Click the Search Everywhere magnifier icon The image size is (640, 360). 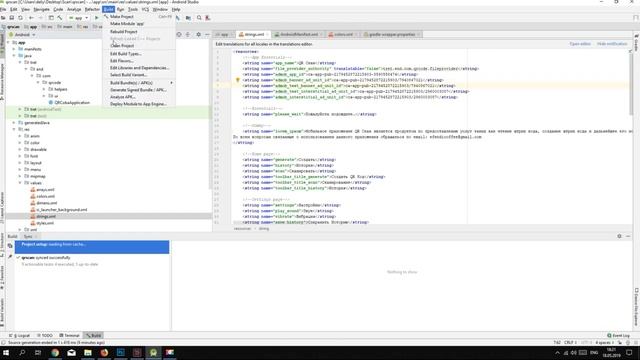[x=199, y=18]
